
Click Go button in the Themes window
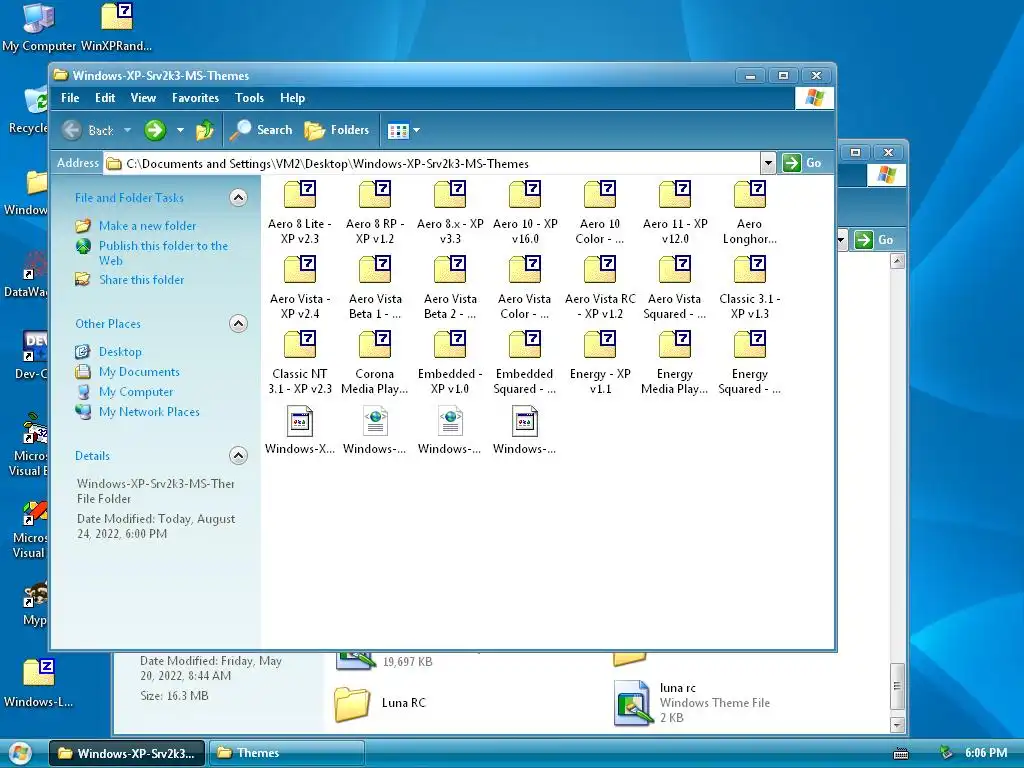coord(874,240)
